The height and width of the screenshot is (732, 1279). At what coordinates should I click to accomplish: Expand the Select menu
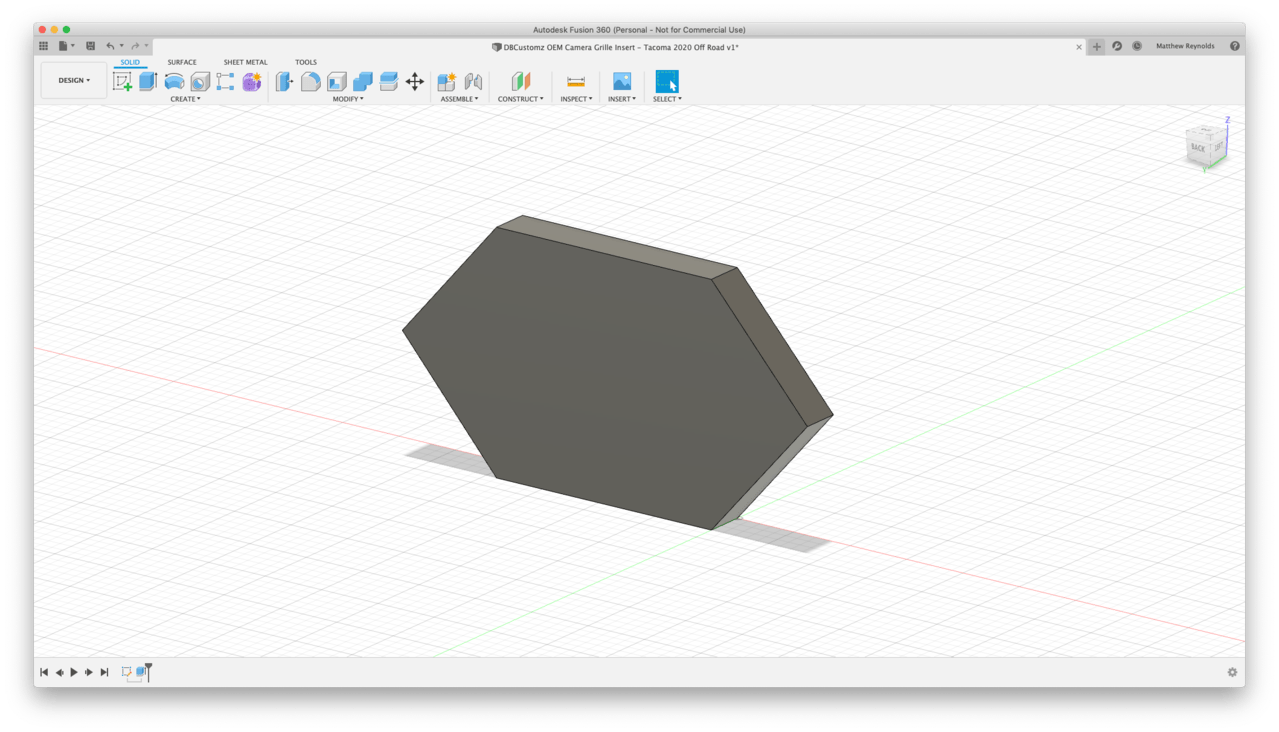click(x=667, y=99)
